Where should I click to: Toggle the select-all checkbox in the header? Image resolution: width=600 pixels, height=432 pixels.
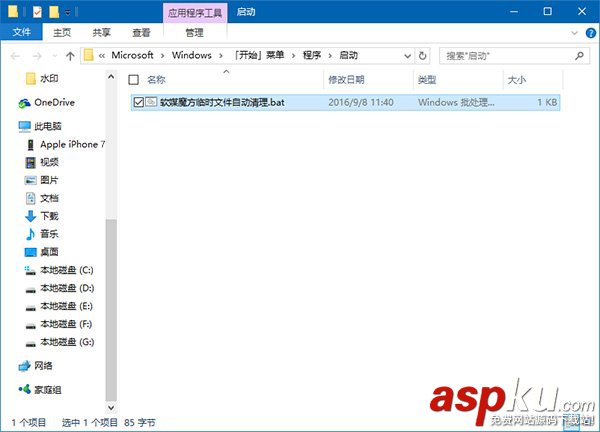tap(134, 80)
